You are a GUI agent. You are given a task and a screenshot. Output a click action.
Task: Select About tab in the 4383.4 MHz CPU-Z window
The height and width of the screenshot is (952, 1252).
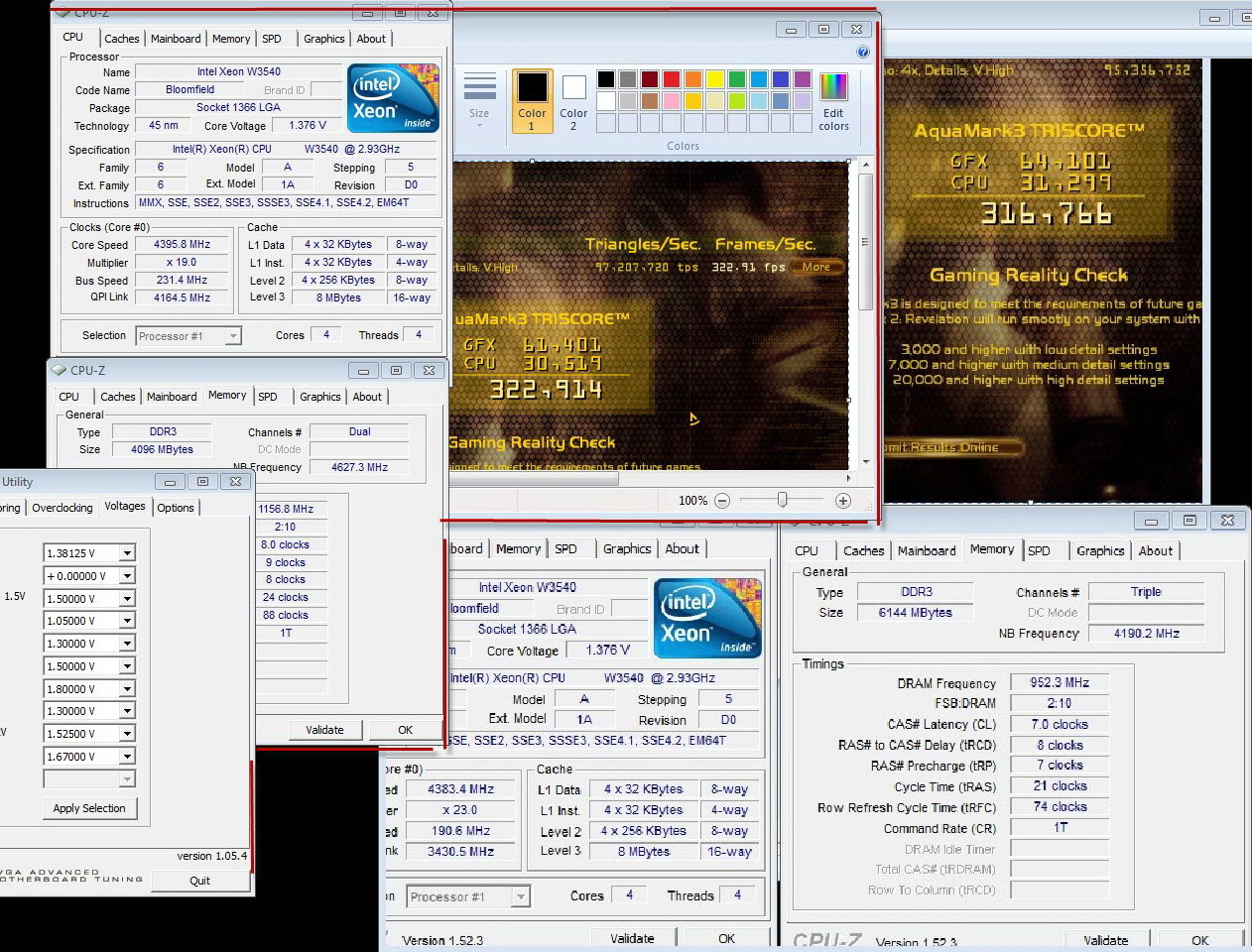(x=683, y=548)
